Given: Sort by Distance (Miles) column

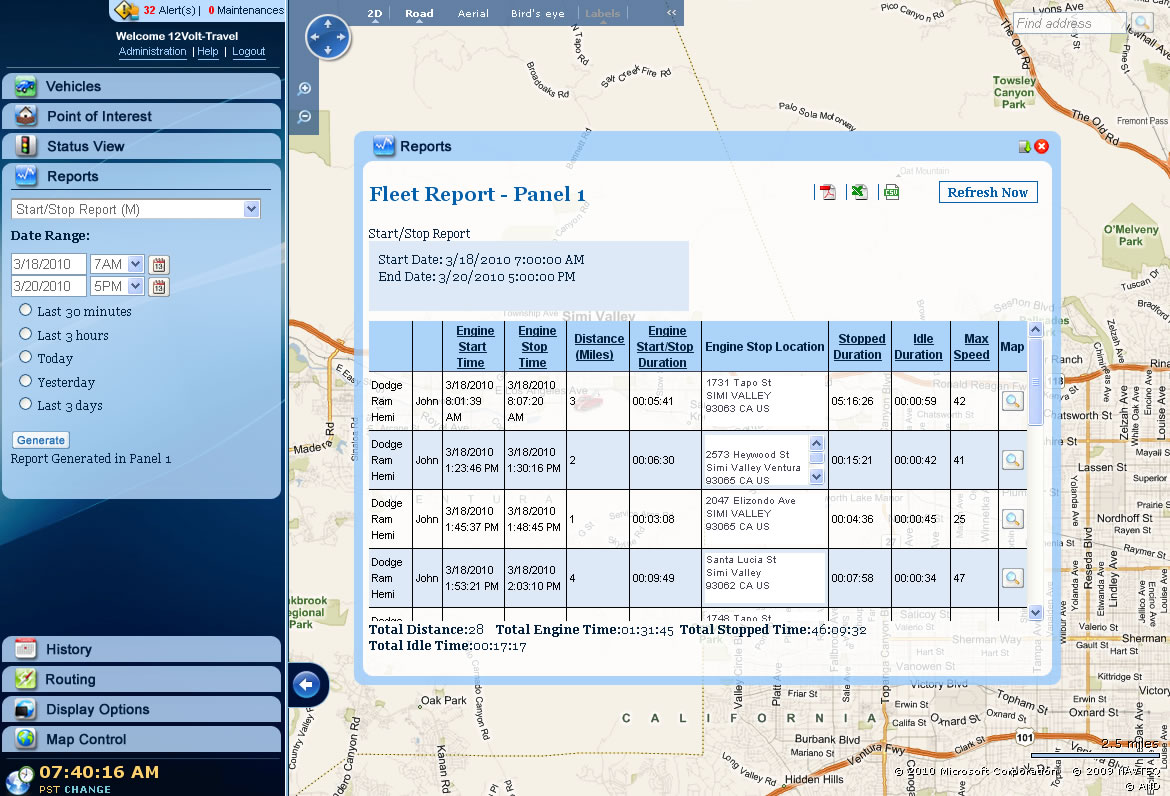Looking at the screenshot, I should [598, 347].
